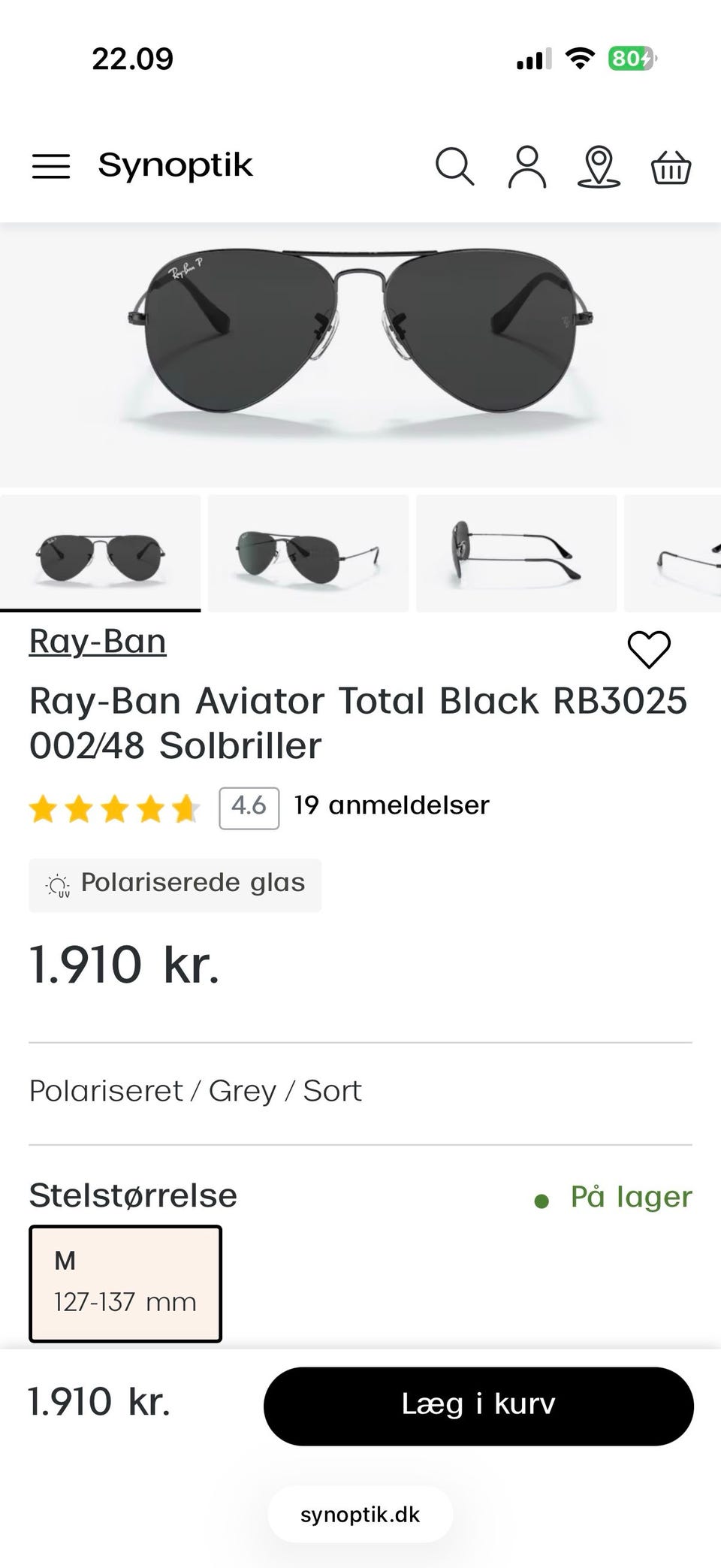Tap the synoptik.dk address pill
Screen dimensions: 721x1568
[360, 1515]
